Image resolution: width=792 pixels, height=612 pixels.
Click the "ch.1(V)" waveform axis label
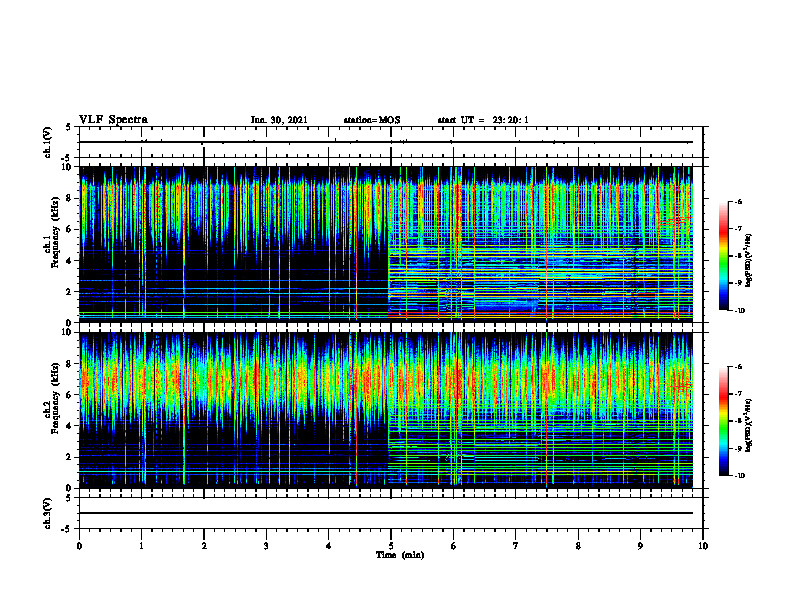[x=47, y=142]
